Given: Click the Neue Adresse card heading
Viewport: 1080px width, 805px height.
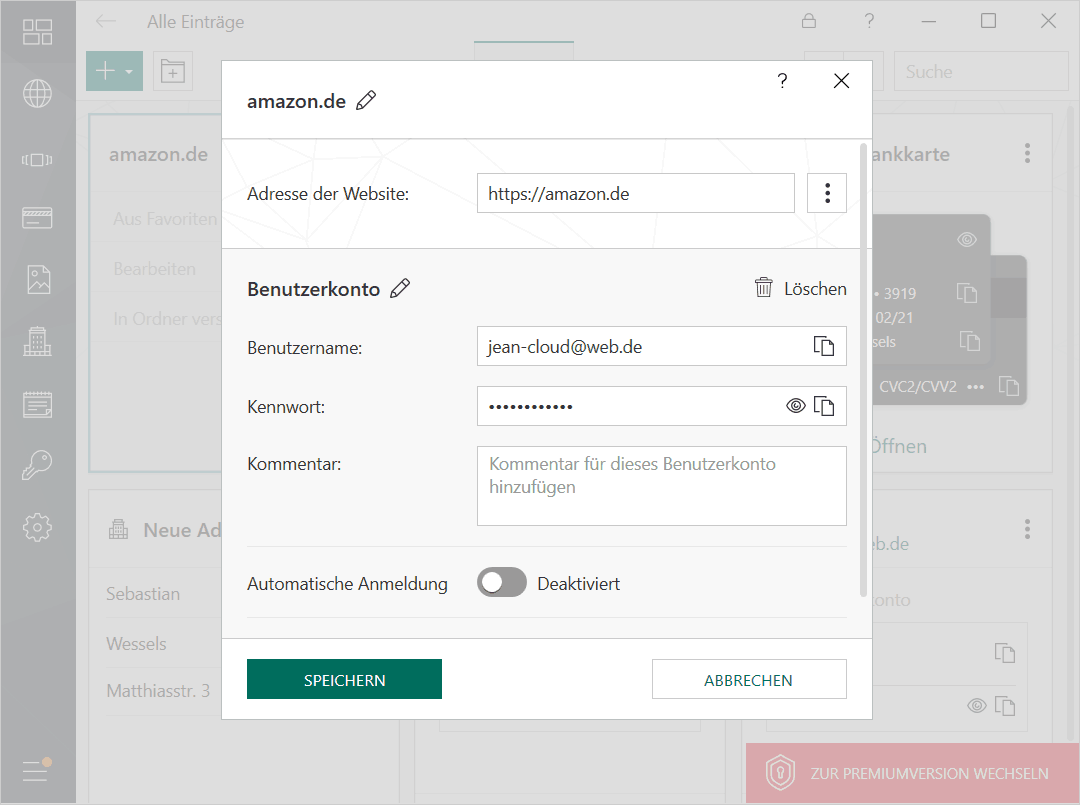Looking at the screenshot, I should (183, 530).
